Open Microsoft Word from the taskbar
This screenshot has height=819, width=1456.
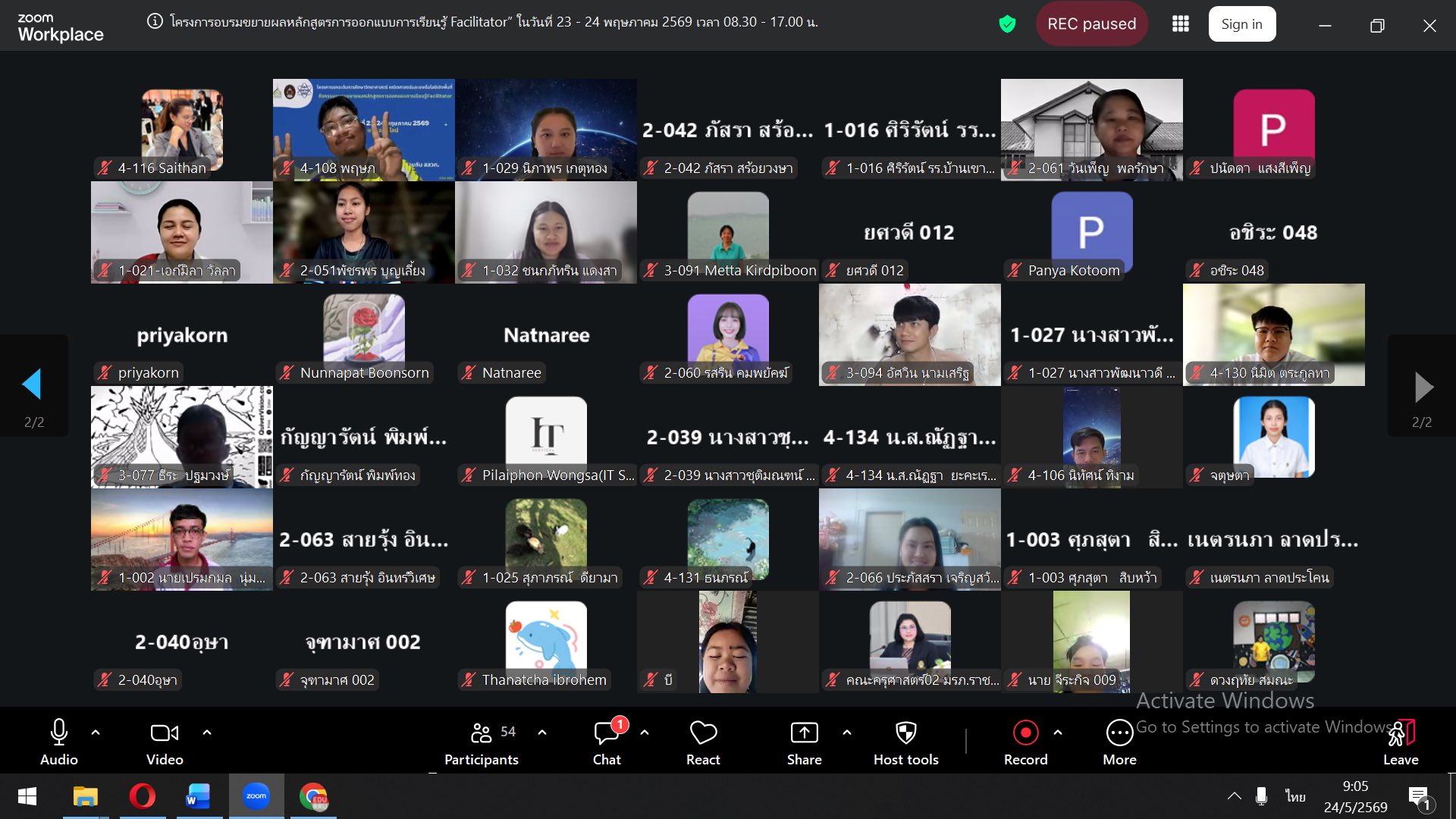(x=199, y=796)
